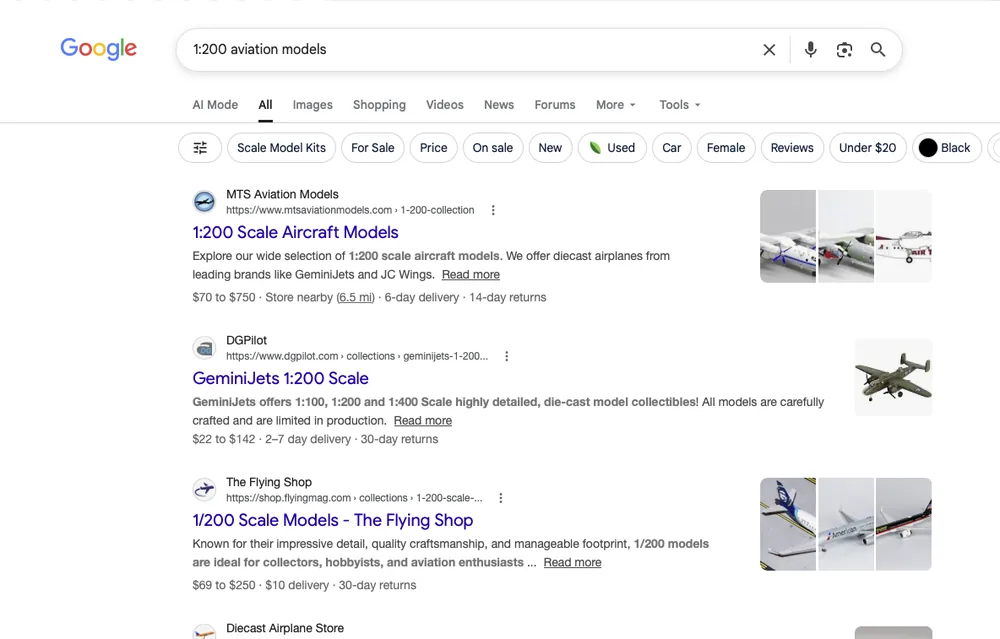Open DGPilot green bomber model thumbnail
Image resolution: width=1000 pixels, height=639 pixels.
(x=893, y=377)
